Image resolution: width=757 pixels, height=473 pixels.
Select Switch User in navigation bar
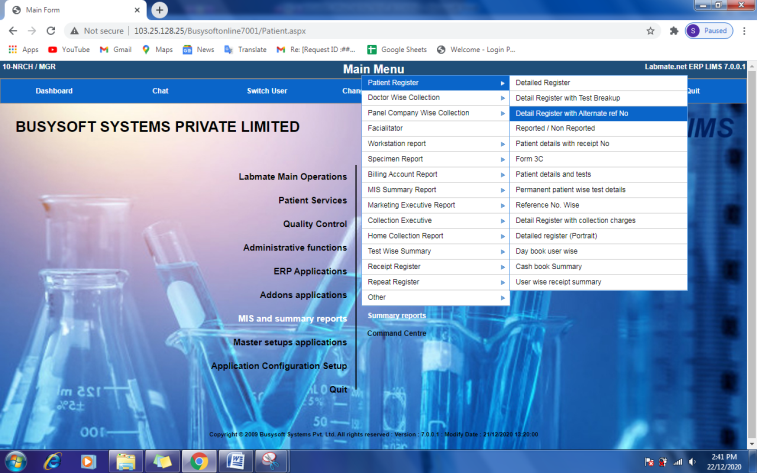tap(267, 91)
